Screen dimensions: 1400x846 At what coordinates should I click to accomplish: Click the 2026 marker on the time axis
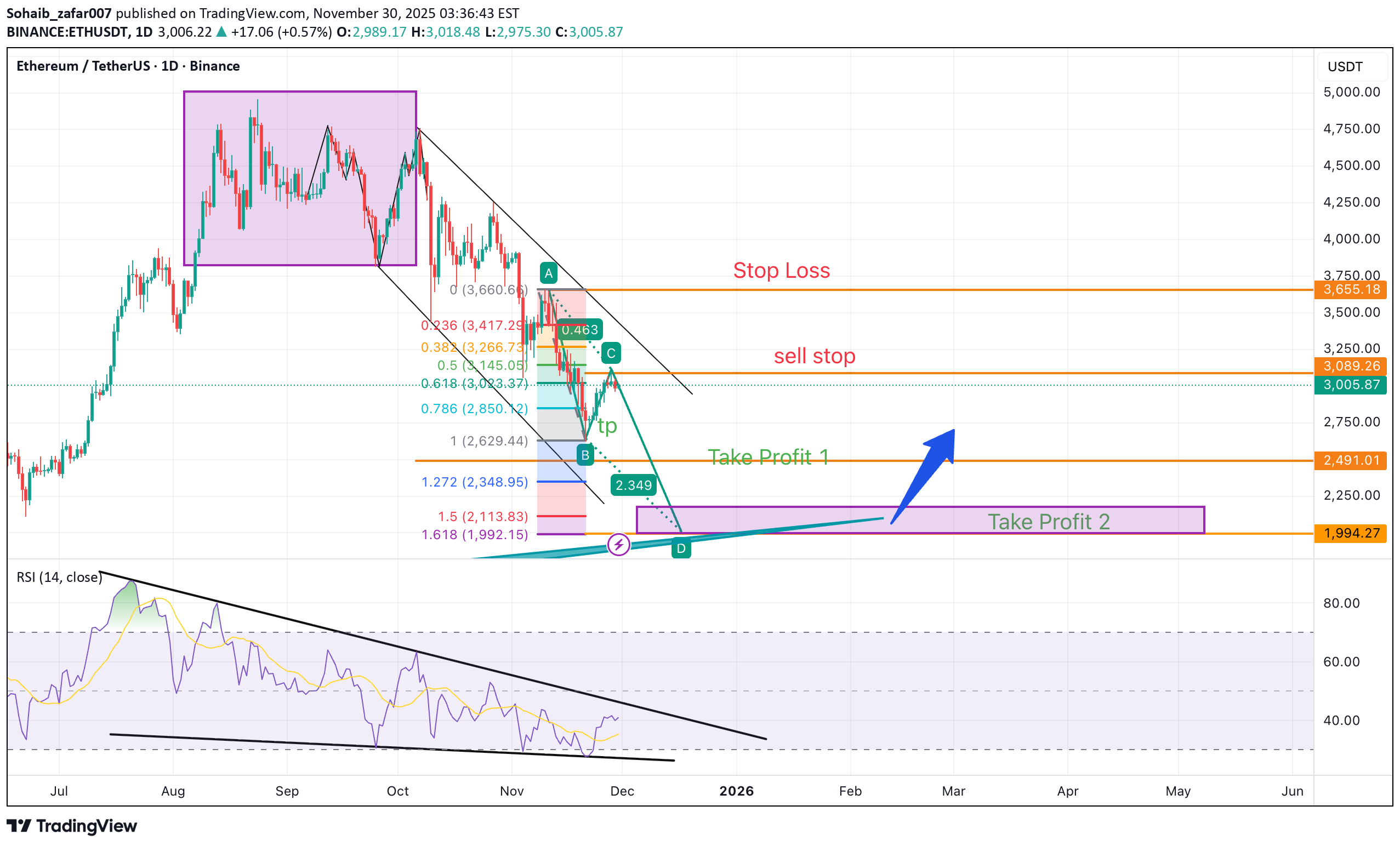[736, 791]
